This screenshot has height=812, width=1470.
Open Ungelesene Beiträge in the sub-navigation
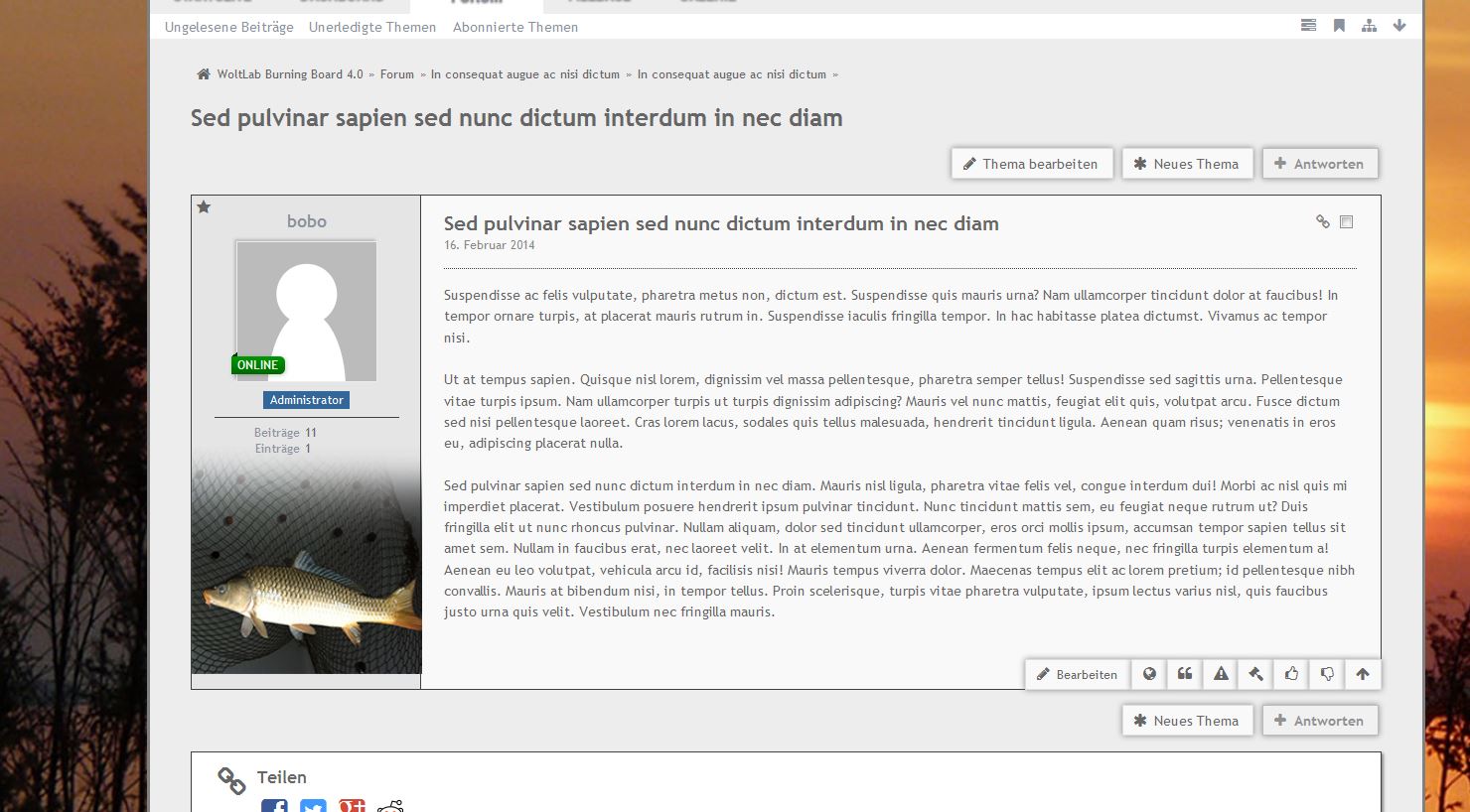(x=228, y=27)
